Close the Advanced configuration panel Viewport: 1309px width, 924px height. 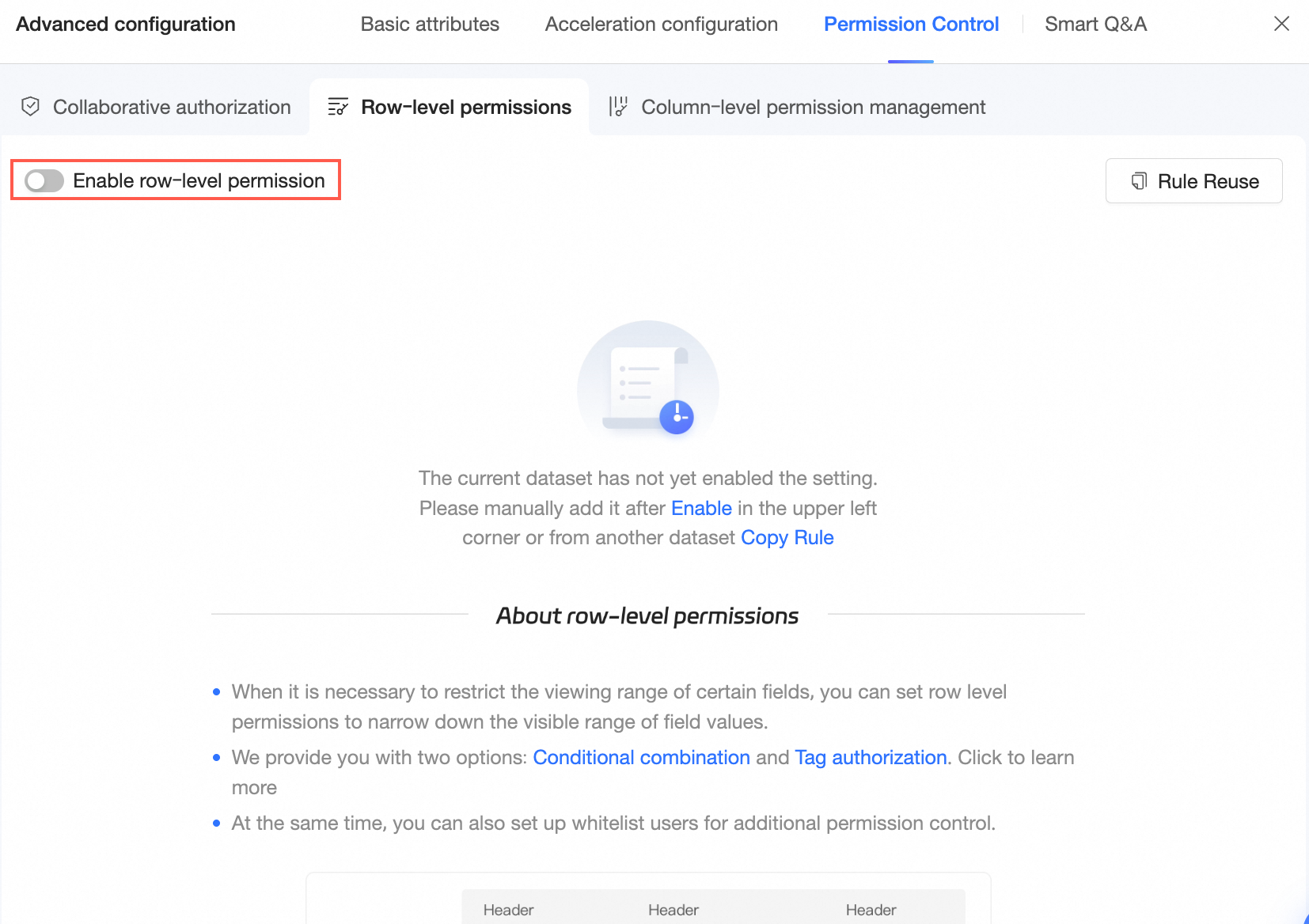[x=1281, y=24]
